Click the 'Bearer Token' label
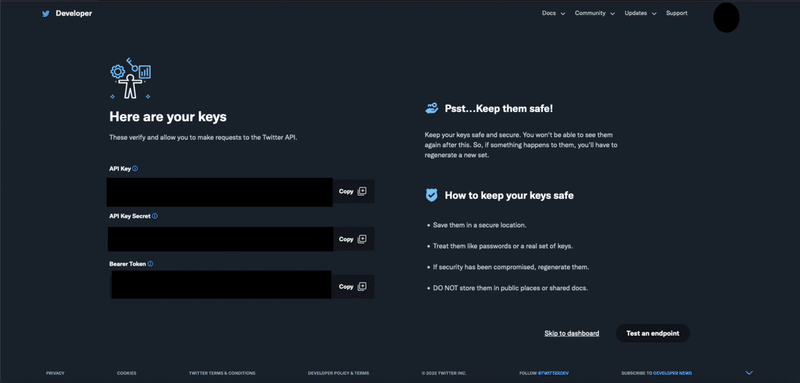This screenshot has height=383, width=800. [x=128, y=264]
